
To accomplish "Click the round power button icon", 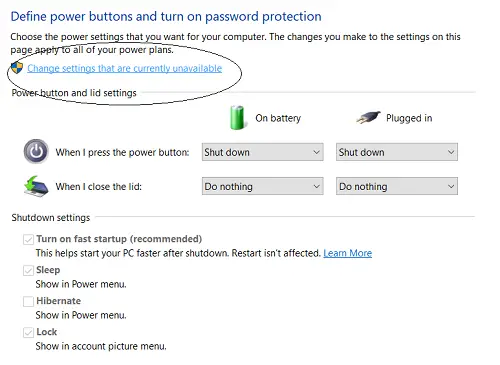I will pyautogui.click(x=36, y=152).
